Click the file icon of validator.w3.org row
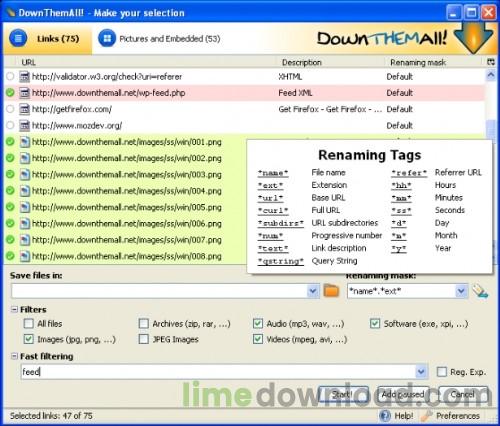This screenshot has height=426, width=500. point(24,76)
